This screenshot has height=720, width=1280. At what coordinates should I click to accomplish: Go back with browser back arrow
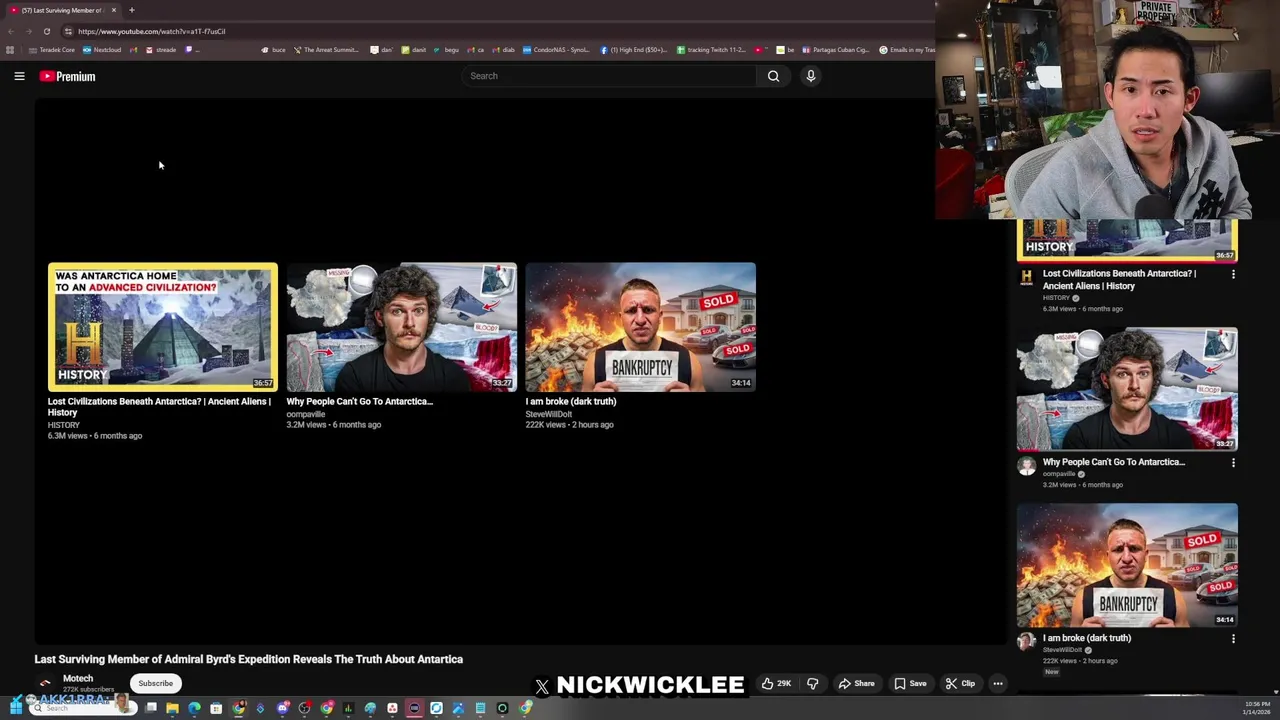(11, 31)
